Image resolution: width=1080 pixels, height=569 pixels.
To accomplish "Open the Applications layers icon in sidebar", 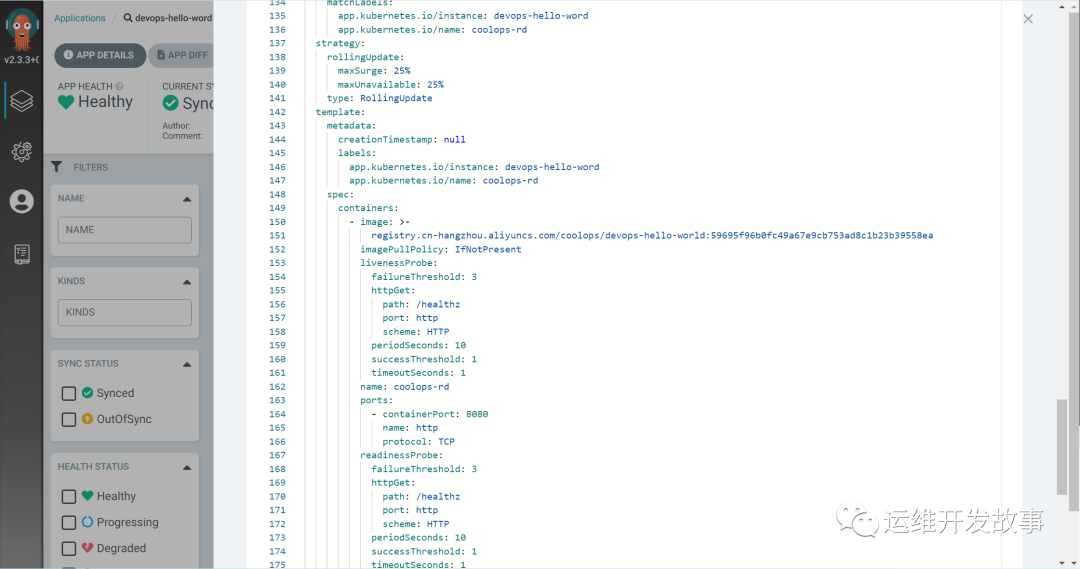I will tap(21, 101).
